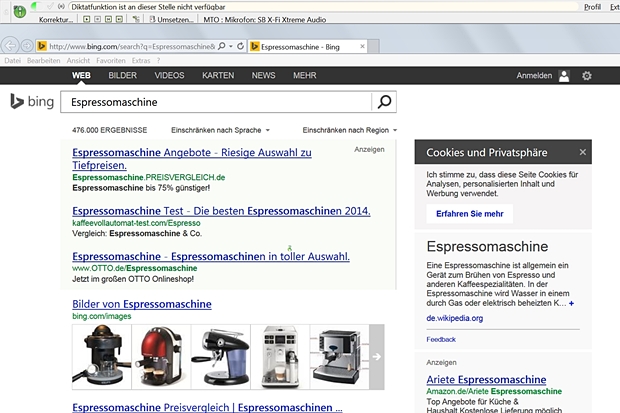
Task: Click the browser Refresh icon
Action: point(240,46)
